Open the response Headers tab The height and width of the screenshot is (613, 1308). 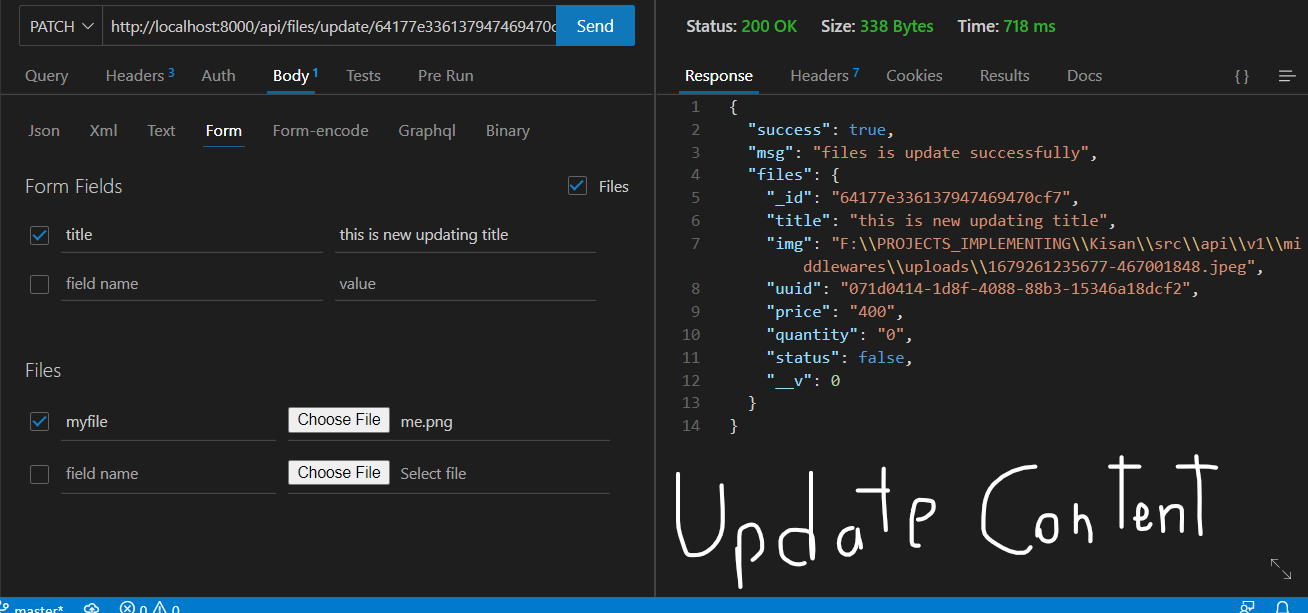tap(825, 75)
